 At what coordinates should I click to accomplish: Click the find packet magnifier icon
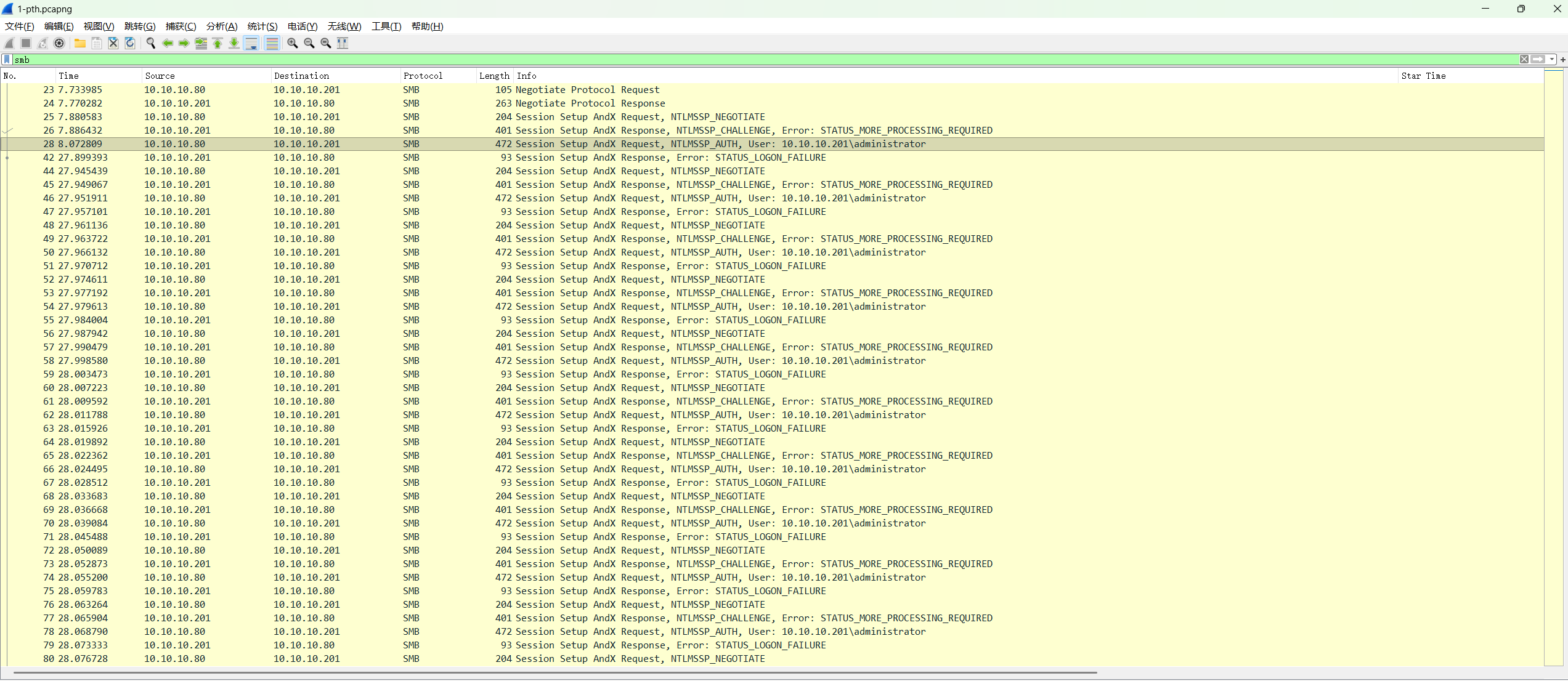pos(150,43)
